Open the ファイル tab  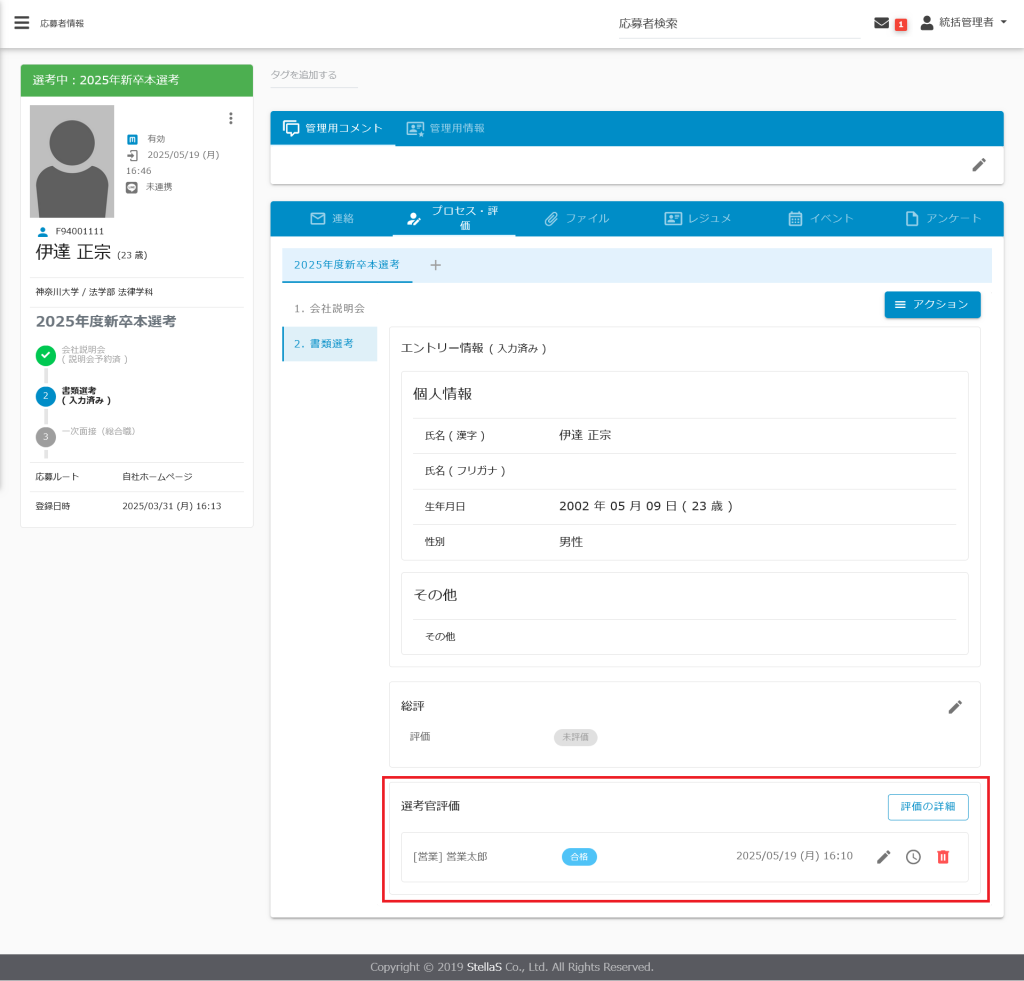click(576, 218)
